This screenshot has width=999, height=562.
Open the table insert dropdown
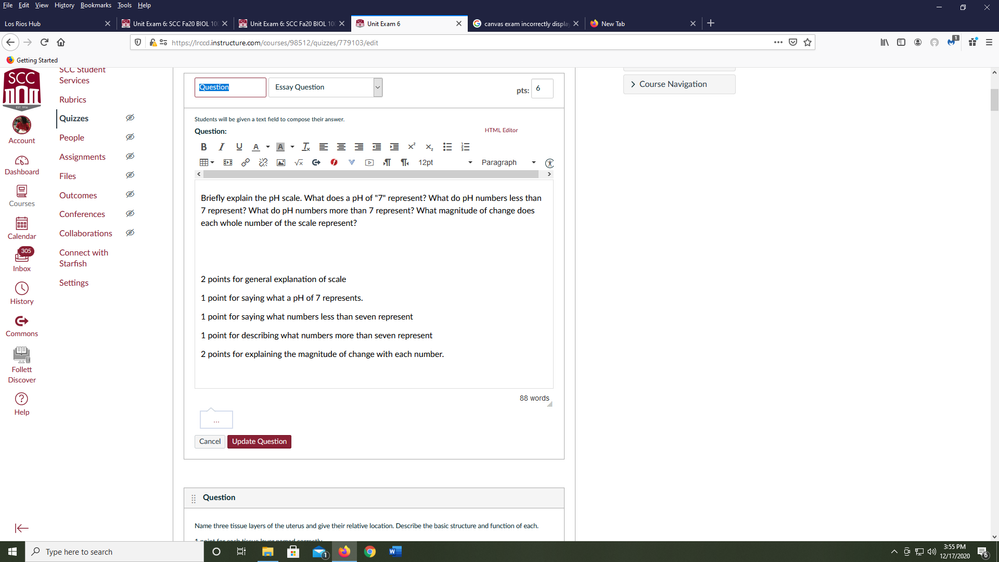[206, 162]
